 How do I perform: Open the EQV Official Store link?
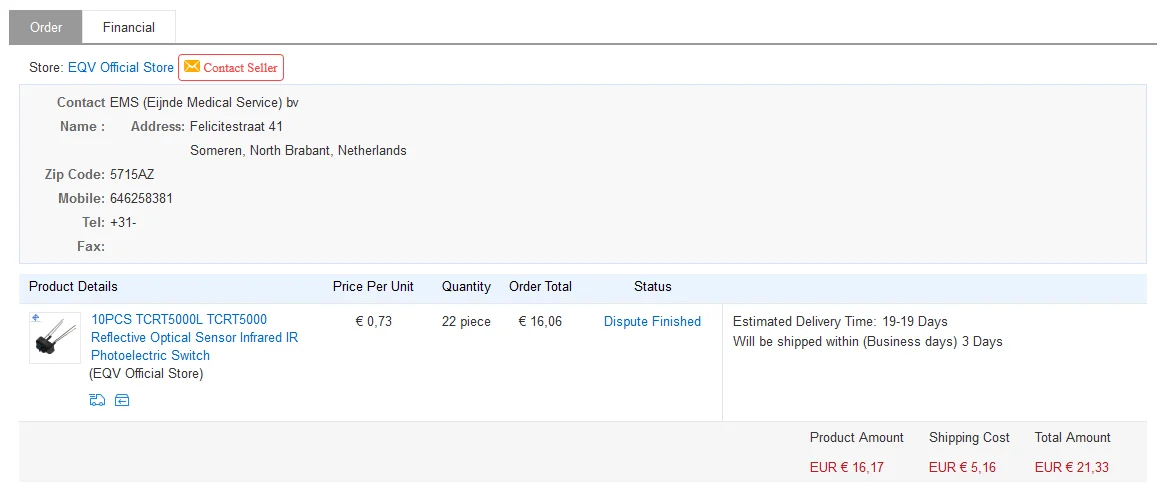click(x=121, y=67)
